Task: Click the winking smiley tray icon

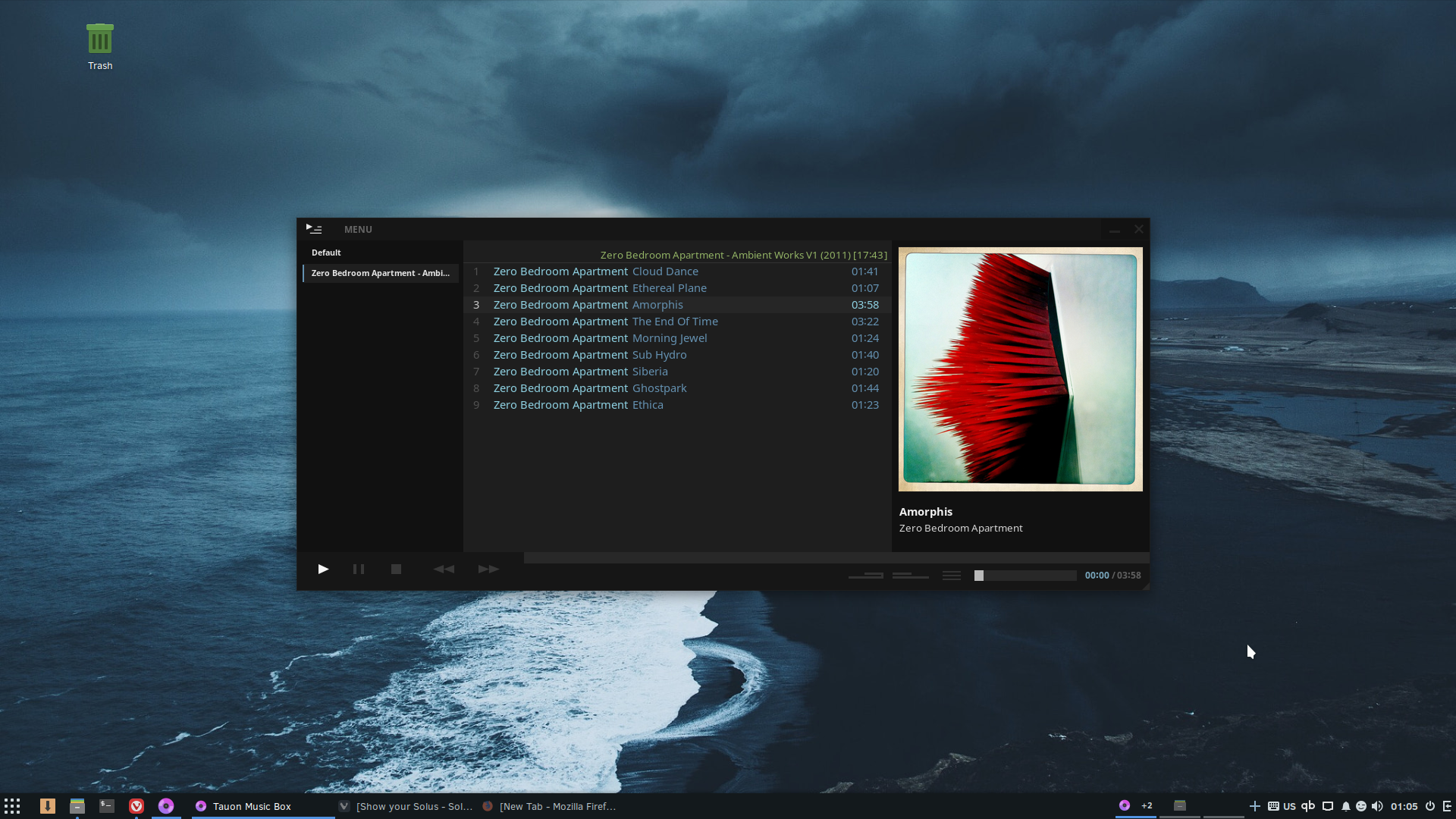Action: 1361,806
